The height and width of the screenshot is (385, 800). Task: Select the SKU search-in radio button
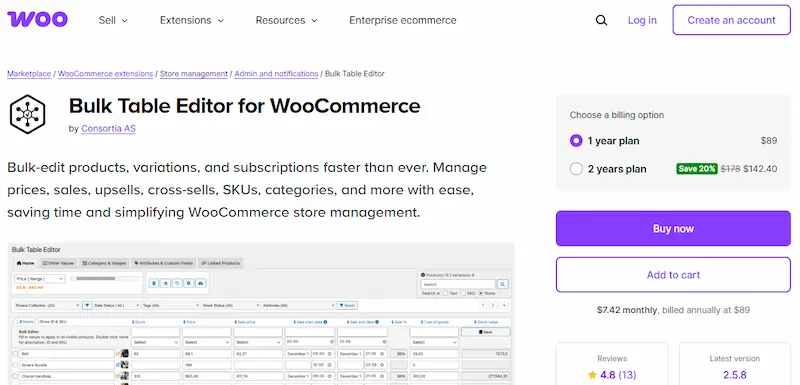point(463,293)
